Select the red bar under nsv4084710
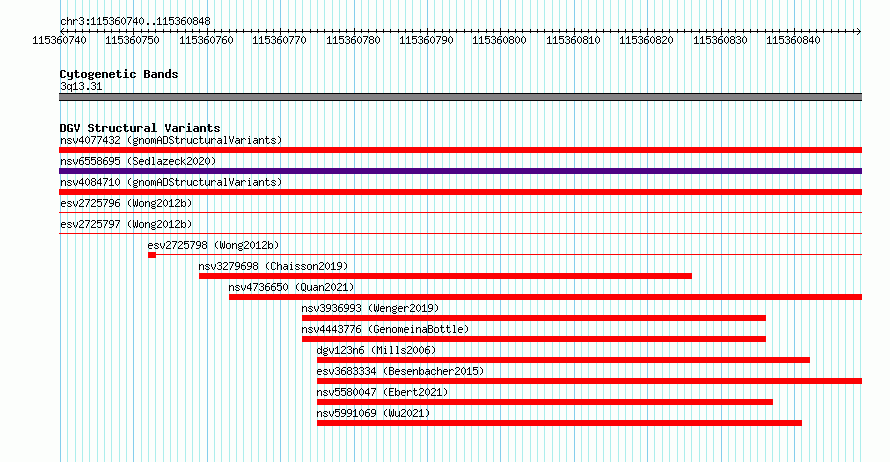This screenshot has width=890, height=462. [x=460, y=192]
